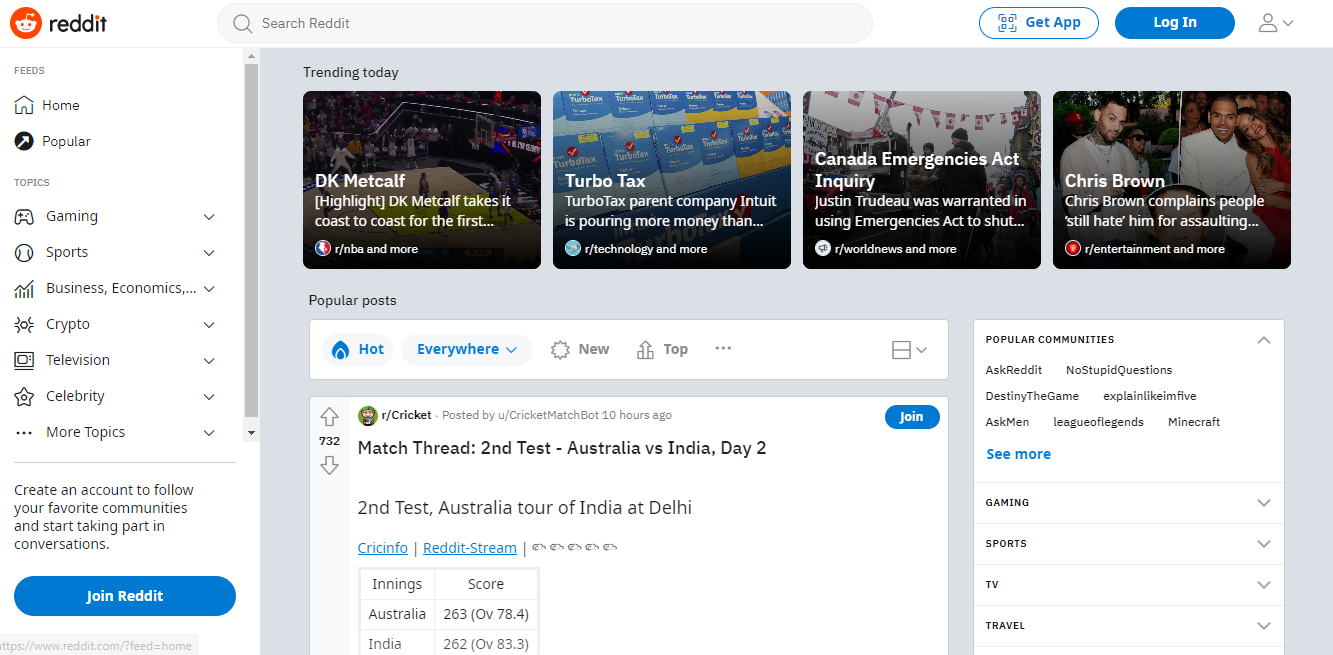Screen dimensions: 1333x655
Task: Expand the Sports topic in sidebar
Action: coord(209,252)
